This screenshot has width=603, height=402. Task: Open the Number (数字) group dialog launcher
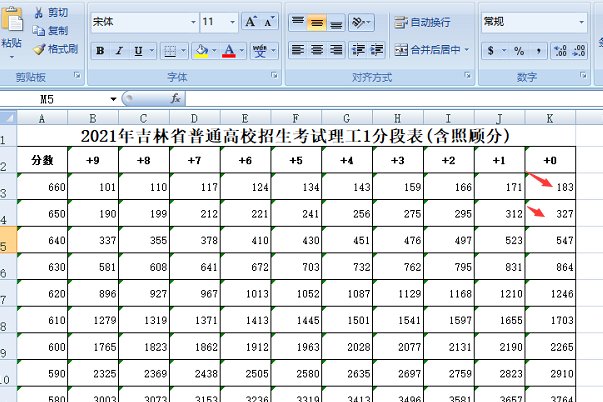(583, 75)
